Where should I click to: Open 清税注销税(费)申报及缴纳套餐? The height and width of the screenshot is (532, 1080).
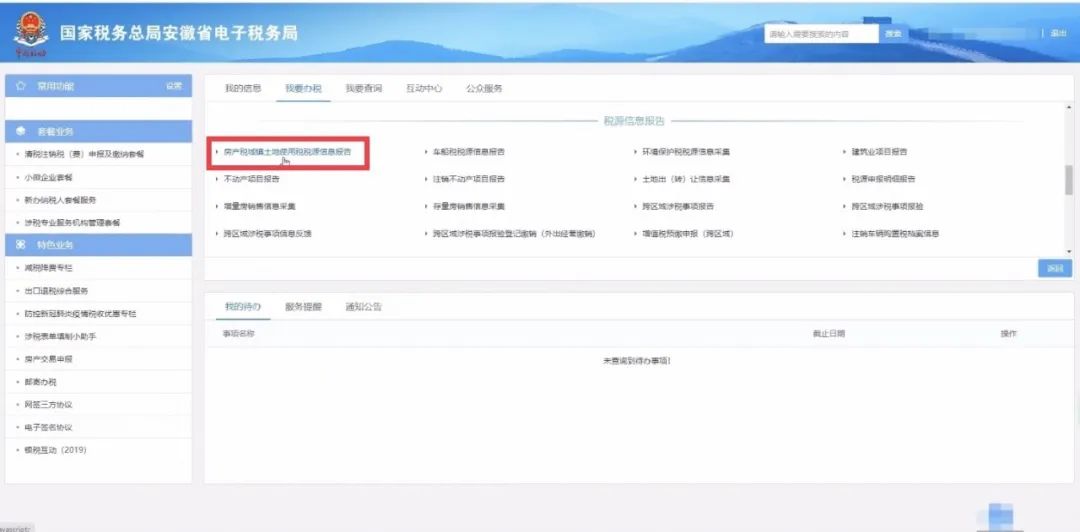(x=84, y=154)
